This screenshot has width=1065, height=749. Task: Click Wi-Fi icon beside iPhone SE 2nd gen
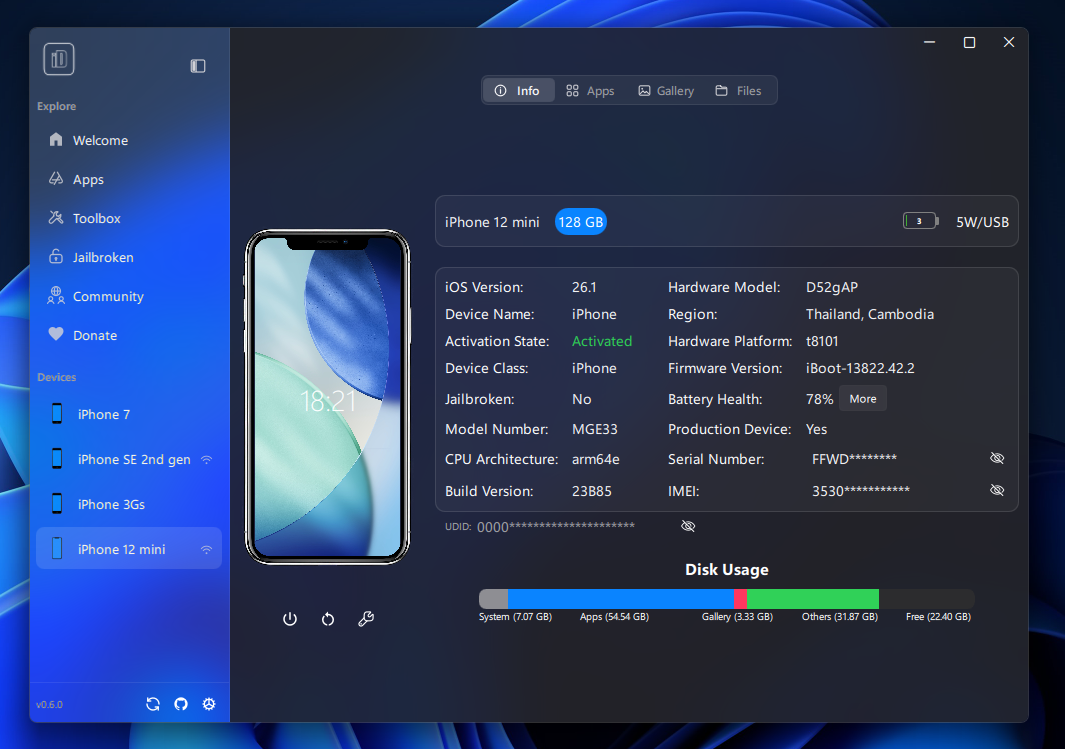[x=206, y=460]
